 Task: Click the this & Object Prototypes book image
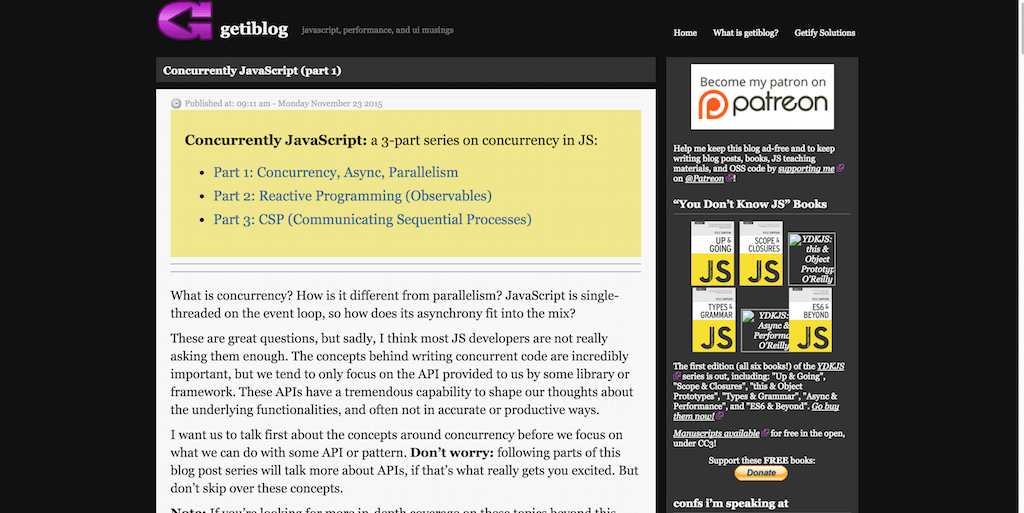click(x=811, y=258)
